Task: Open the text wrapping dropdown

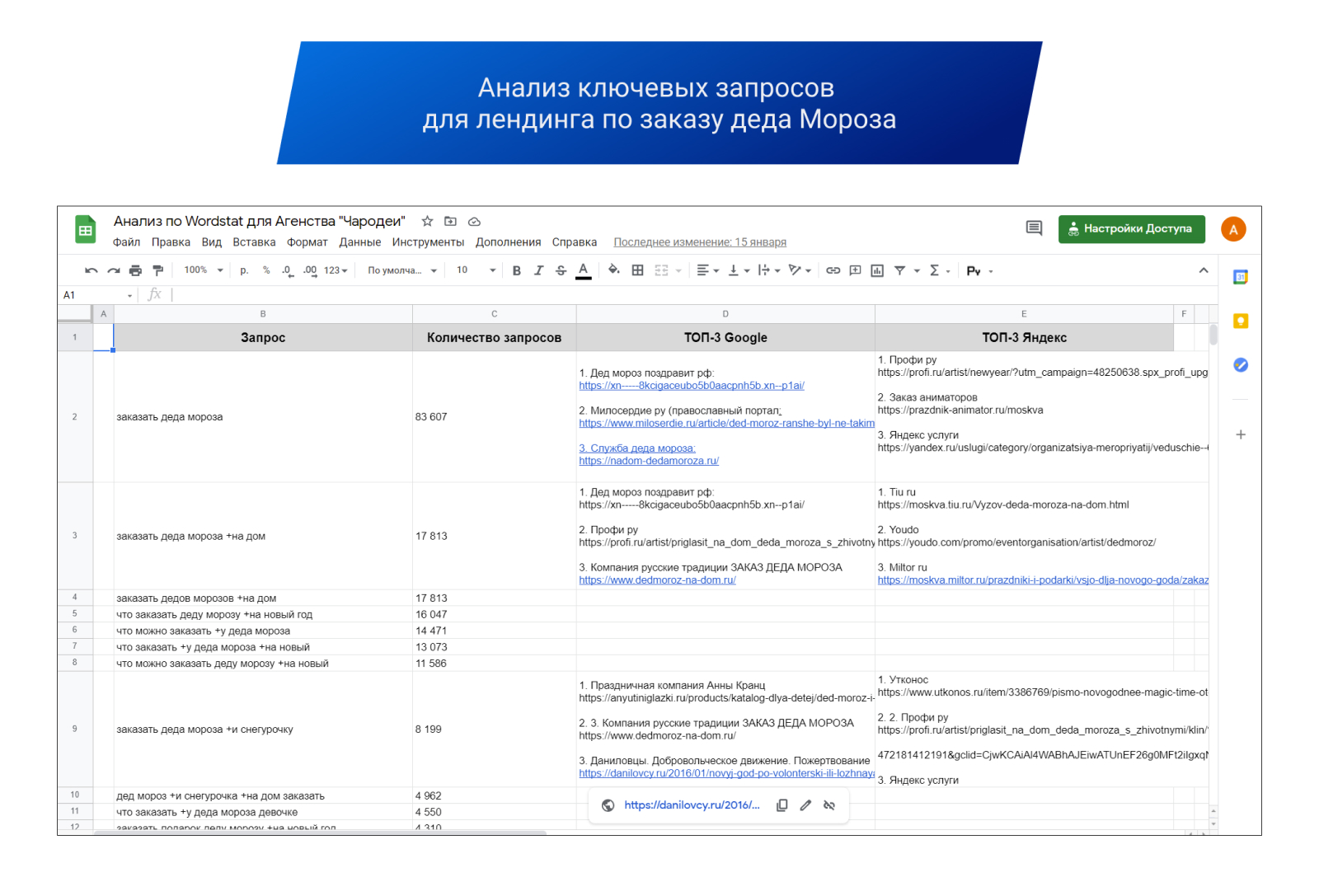Action: pyautogui.click(x=769, y=270)
